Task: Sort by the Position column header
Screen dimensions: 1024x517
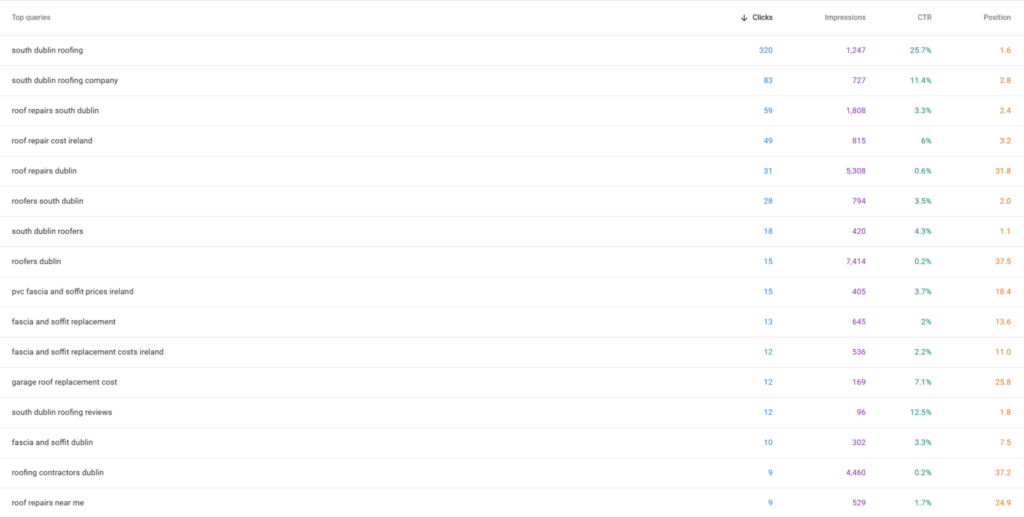Action: click(997, 18)
